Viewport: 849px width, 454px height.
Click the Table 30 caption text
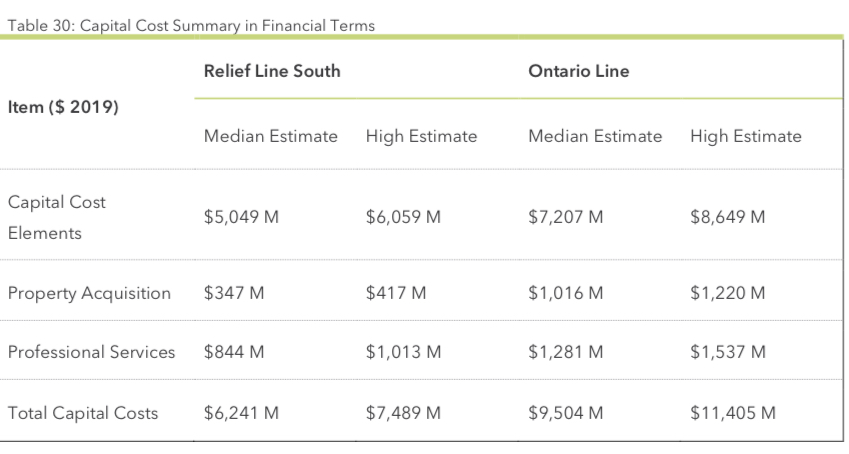pyautogui.click(x=191, y=25)
